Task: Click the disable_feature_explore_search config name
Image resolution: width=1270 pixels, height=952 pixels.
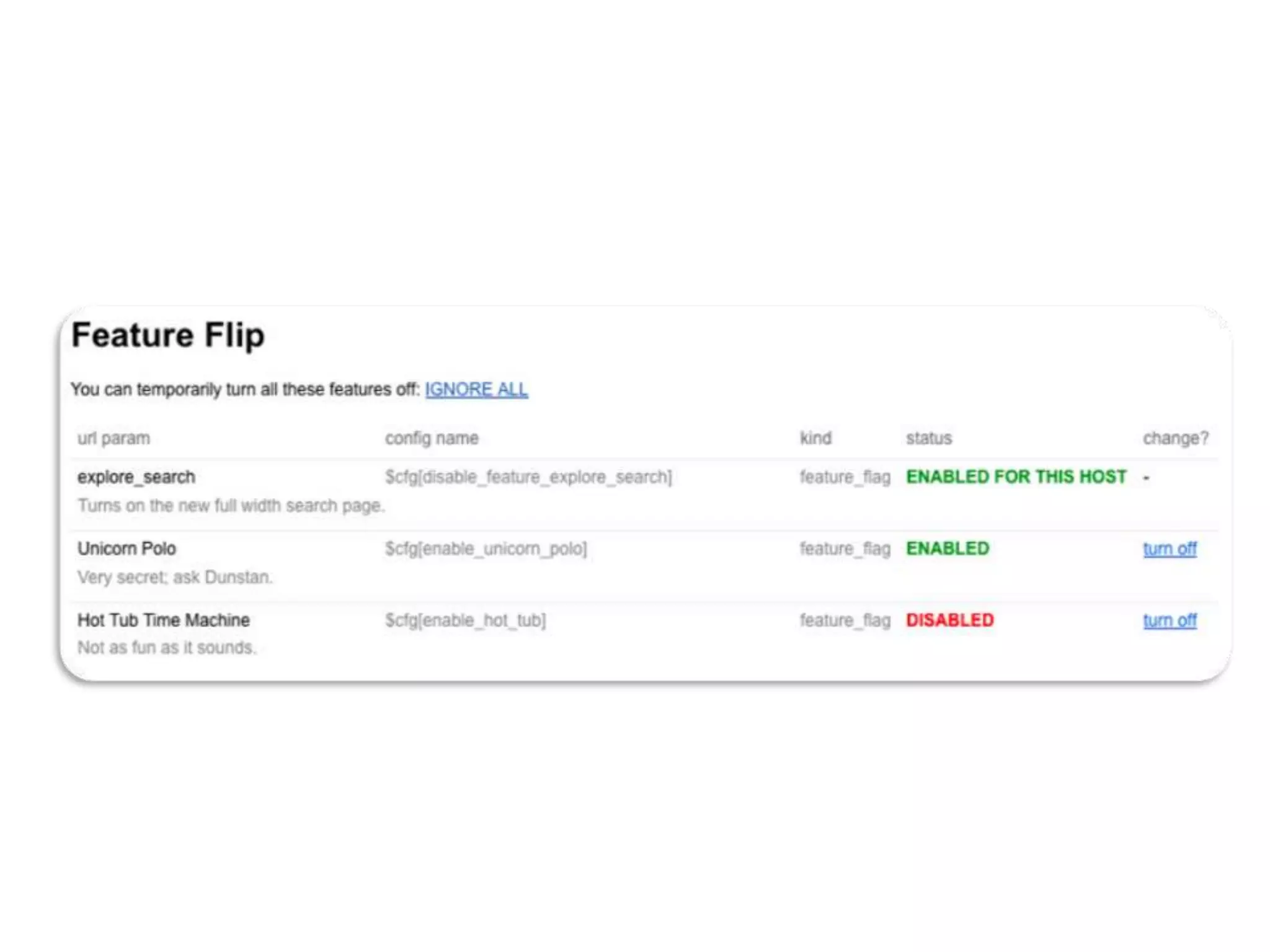Action: pyautogui.click(x=528, y=477)
